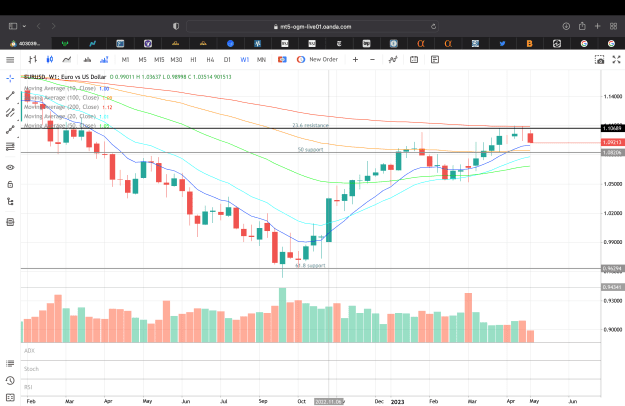Click the New Order button

click(318, 59)
